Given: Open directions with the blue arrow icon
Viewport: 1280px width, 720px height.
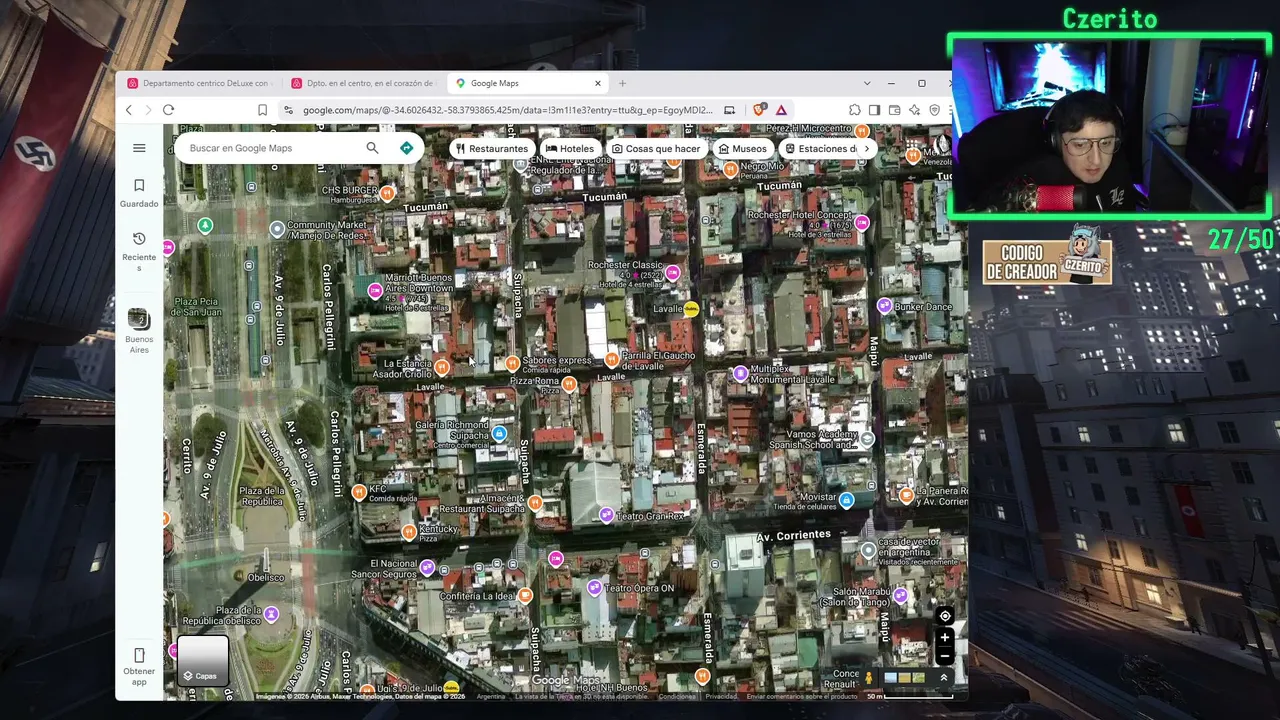Looking at the screenshot, I should 406,148.
